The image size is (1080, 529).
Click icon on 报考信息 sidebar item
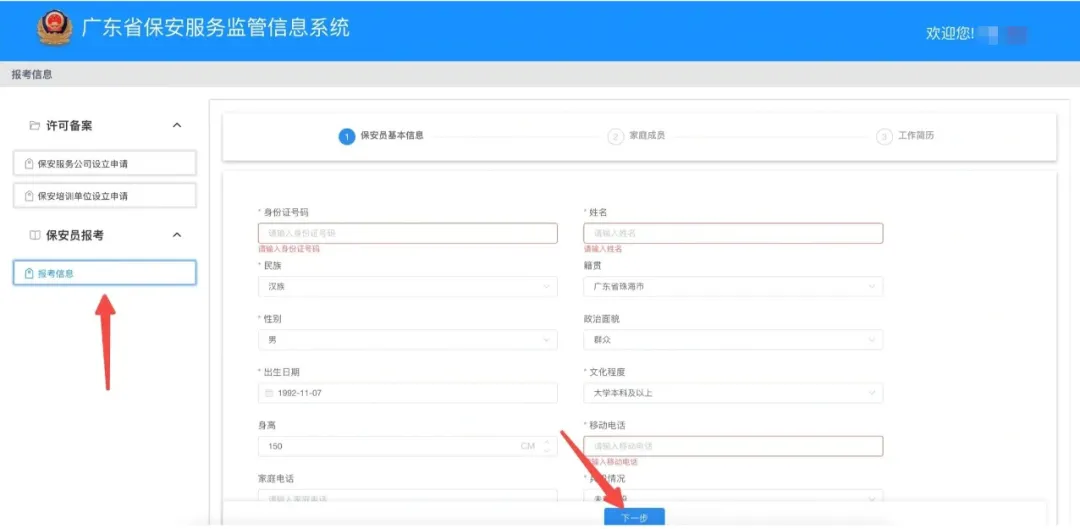[28, 273]
